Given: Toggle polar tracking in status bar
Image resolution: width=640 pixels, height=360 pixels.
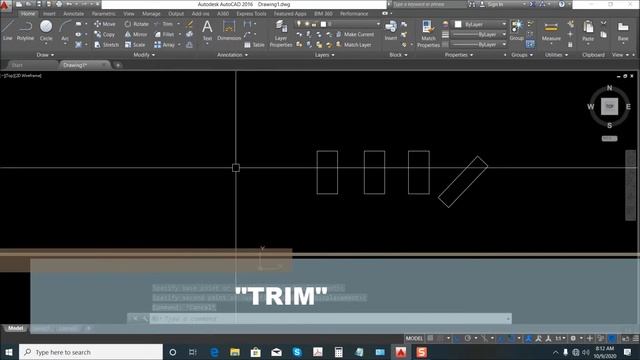Looking at the screenshot, I should [468, 338].
